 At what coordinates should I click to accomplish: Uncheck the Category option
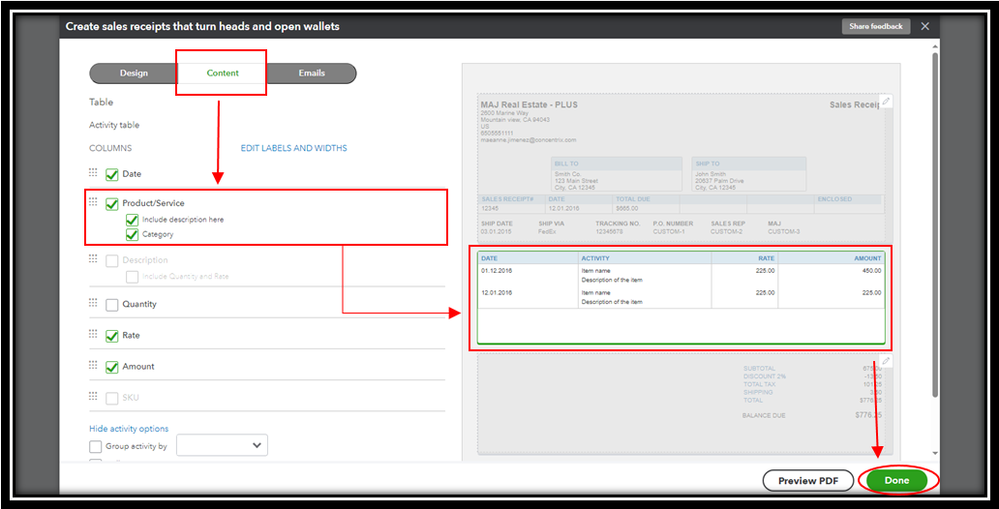click(132, 234)
